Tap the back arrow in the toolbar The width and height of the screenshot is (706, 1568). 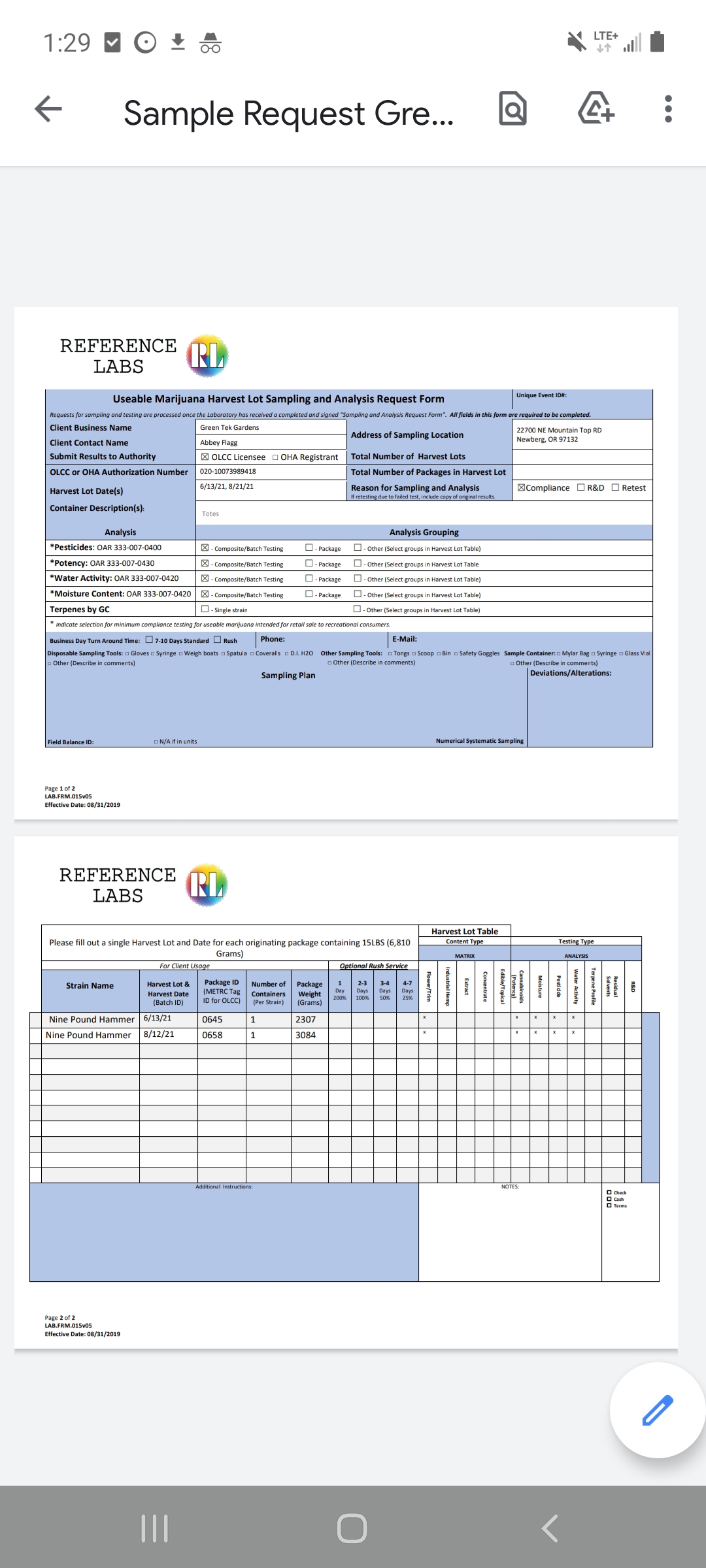48,109
